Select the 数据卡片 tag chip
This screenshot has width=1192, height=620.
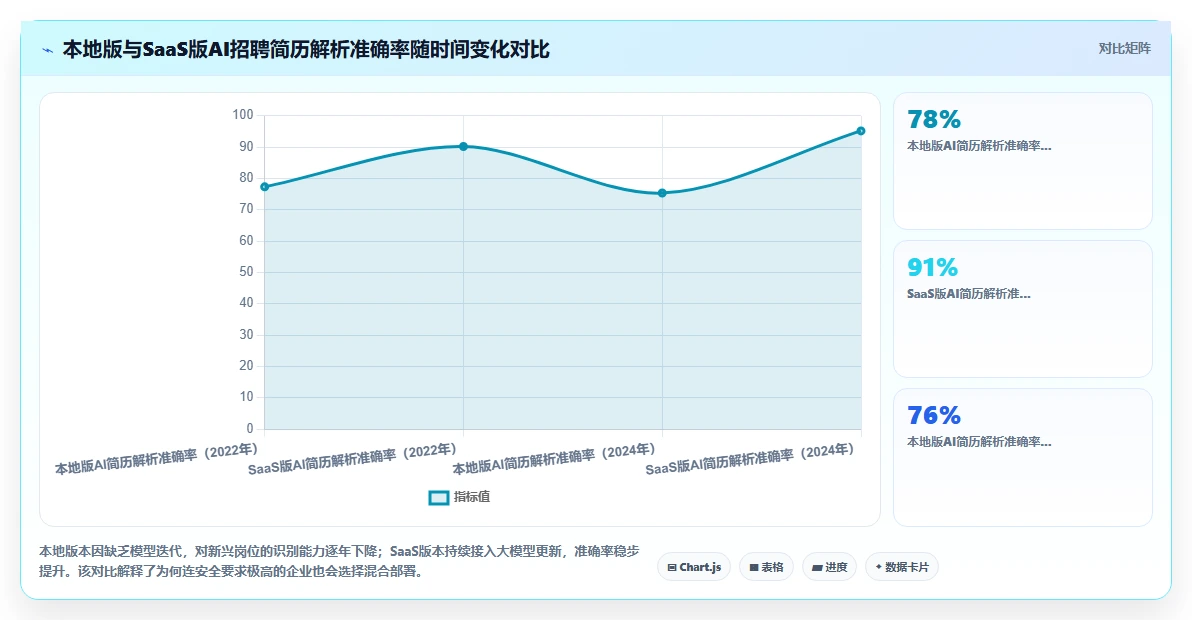(x=902, y=567)
